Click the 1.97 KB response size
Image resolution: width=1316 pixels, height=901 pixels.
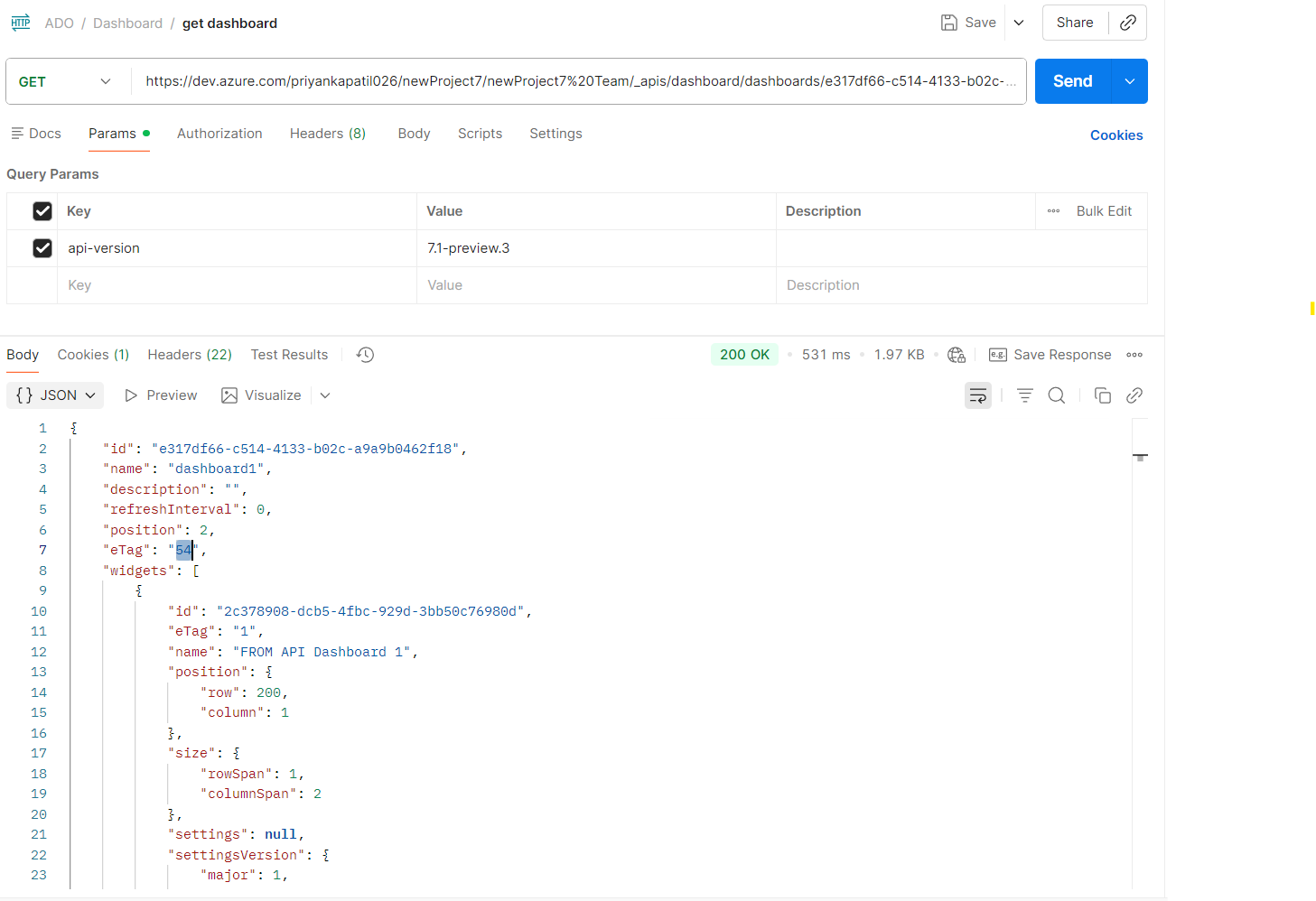pyautogui.click(x=900, y=355)
